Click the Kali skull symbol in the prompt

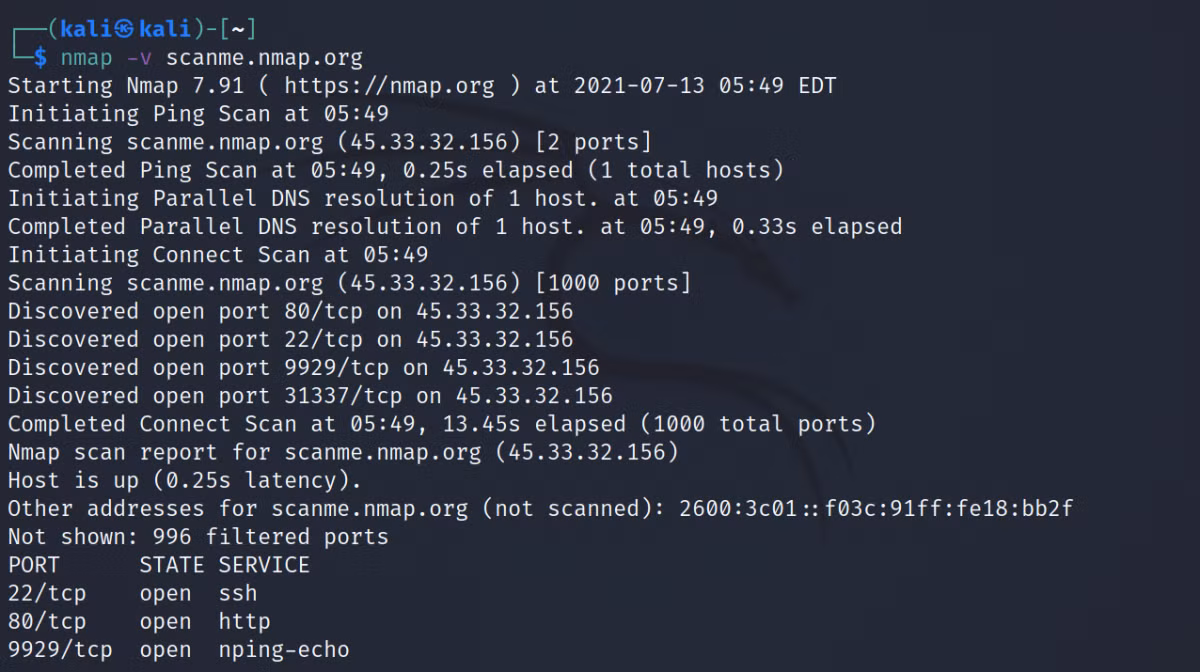coord(124,29)
